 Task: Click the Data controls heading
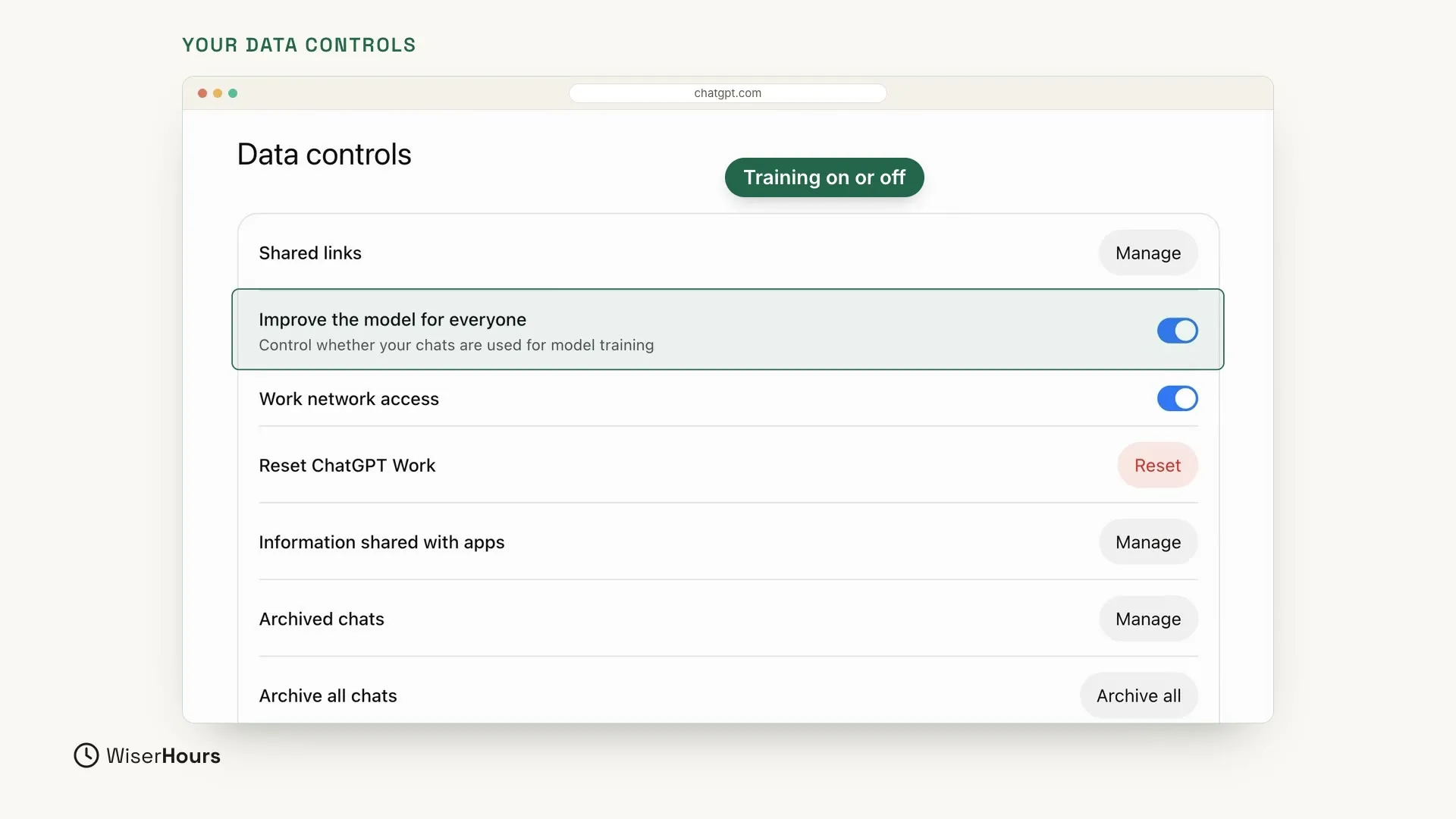tap(324, 155)
